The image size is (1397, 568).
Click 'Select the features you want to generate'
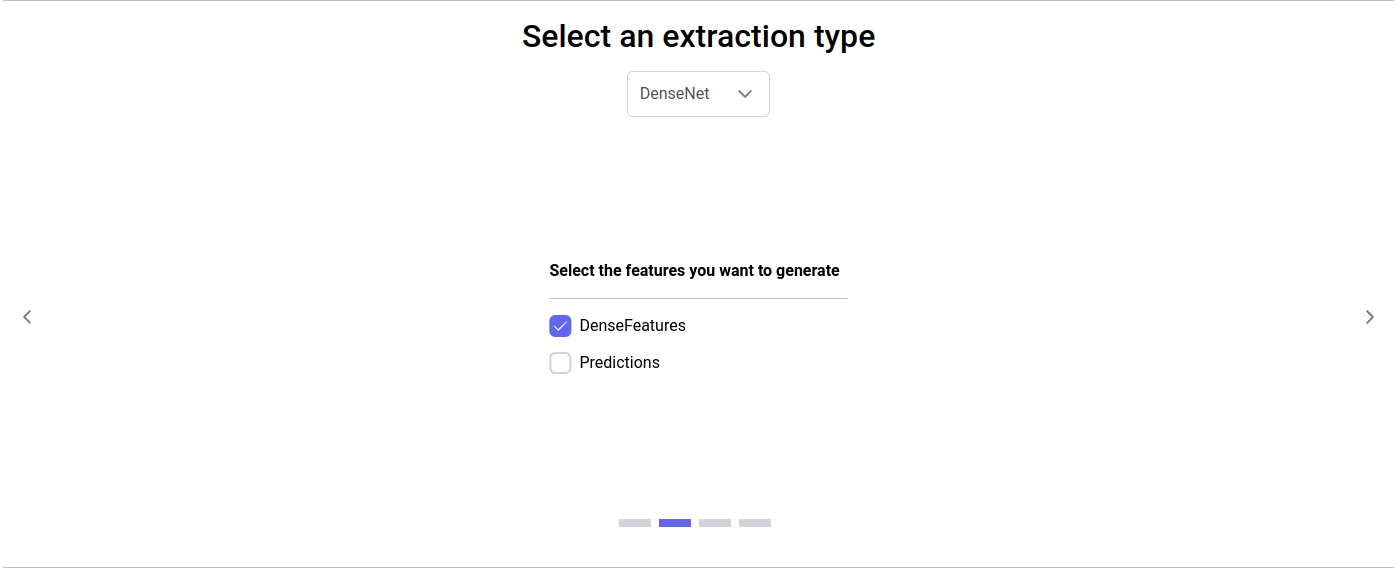(694, 271)
